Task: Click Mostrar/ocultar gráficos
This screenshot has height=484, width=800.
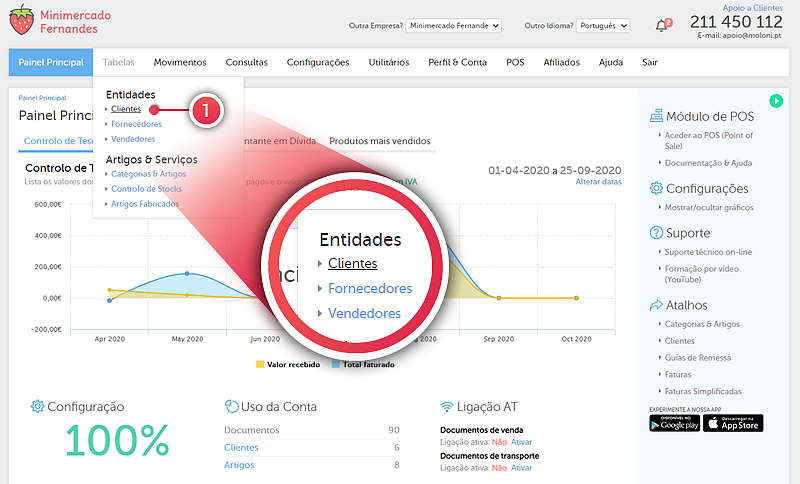Action: (709, 208)
